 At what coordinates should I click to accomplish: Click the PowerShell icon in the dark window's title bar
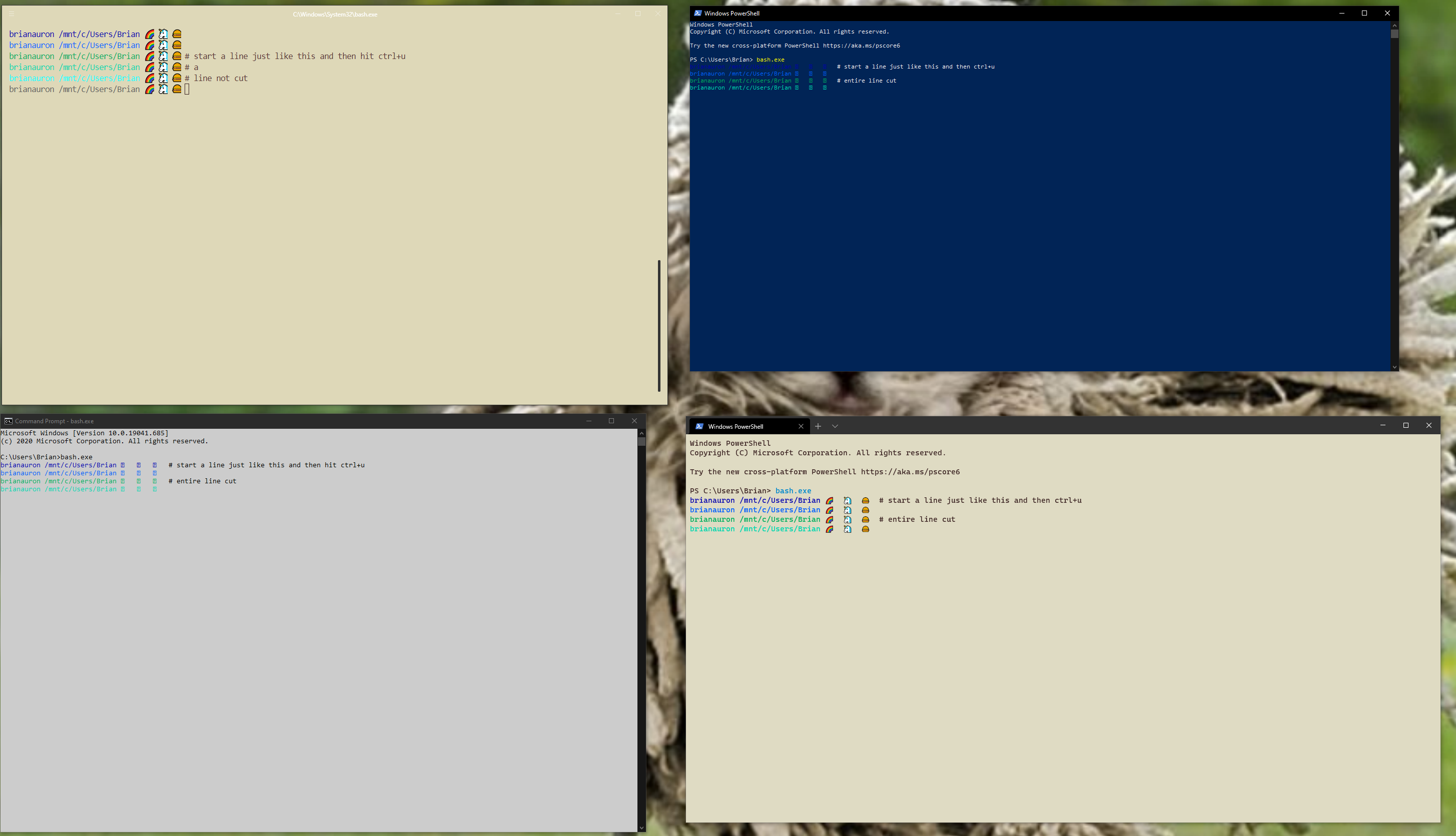pos(697,13)
